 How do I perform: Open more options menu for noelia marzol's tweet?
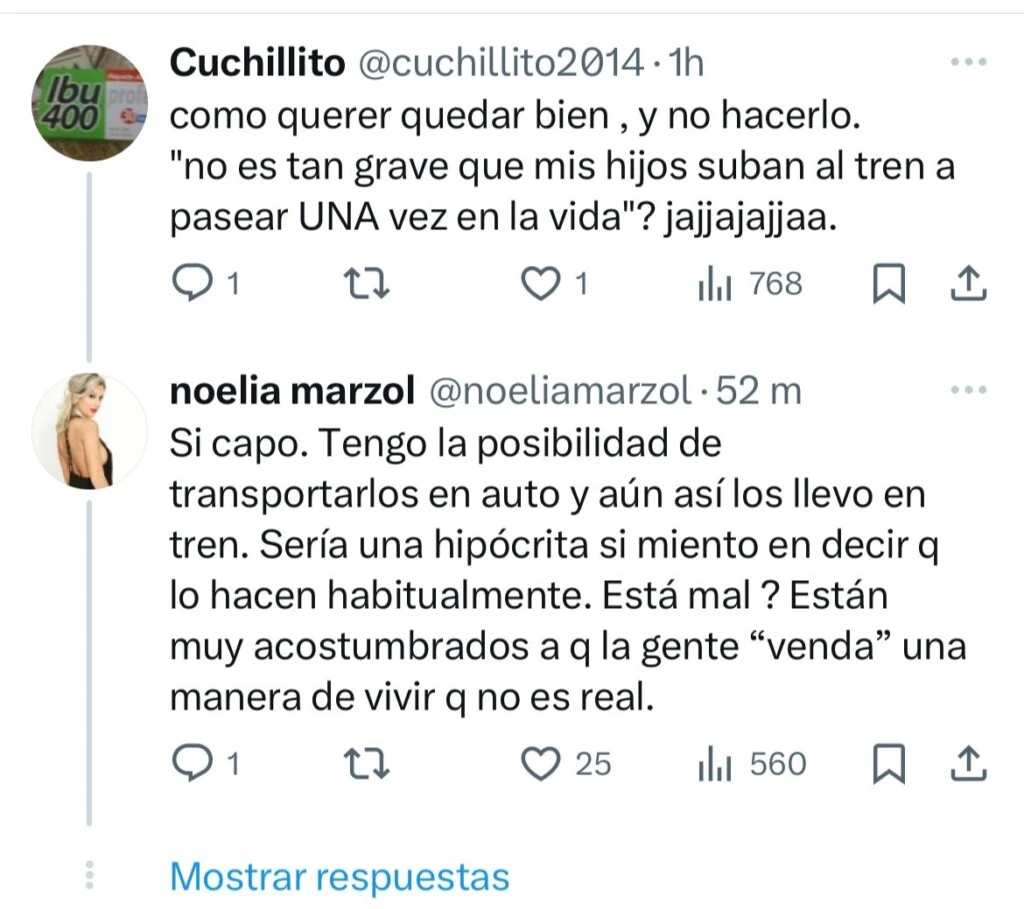pyautogui.click(x=967, y=392)
